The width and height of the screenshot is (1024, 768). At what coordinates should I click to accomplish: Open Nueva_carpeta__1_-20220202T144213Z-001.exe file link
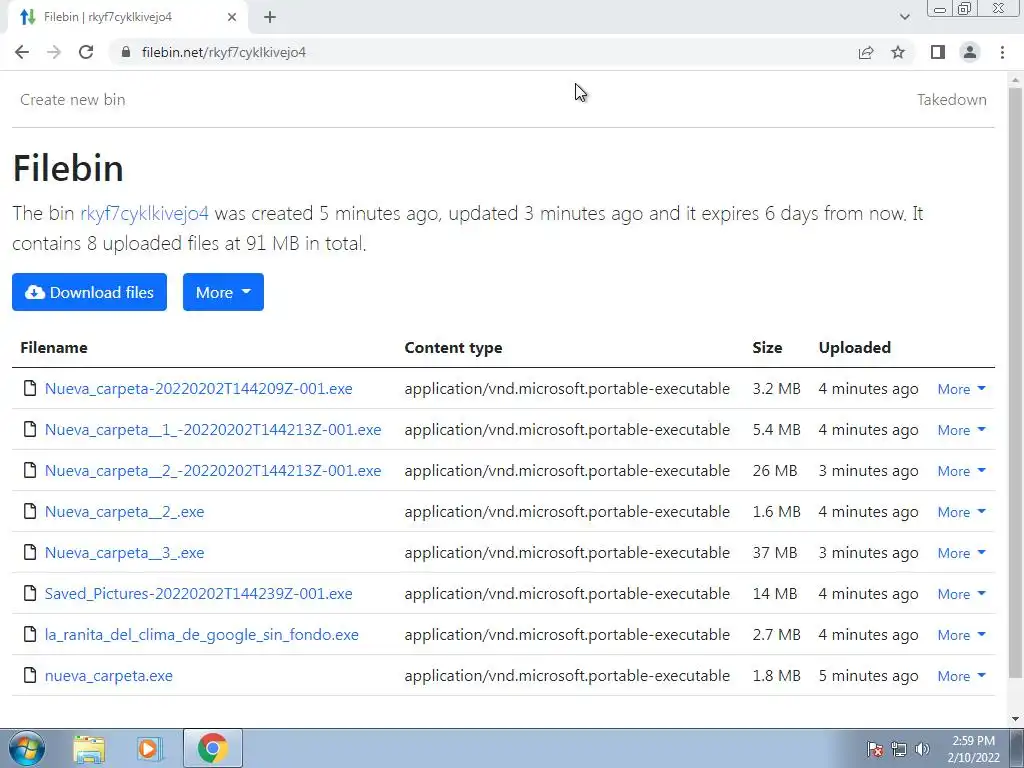(x=213, y=430)
